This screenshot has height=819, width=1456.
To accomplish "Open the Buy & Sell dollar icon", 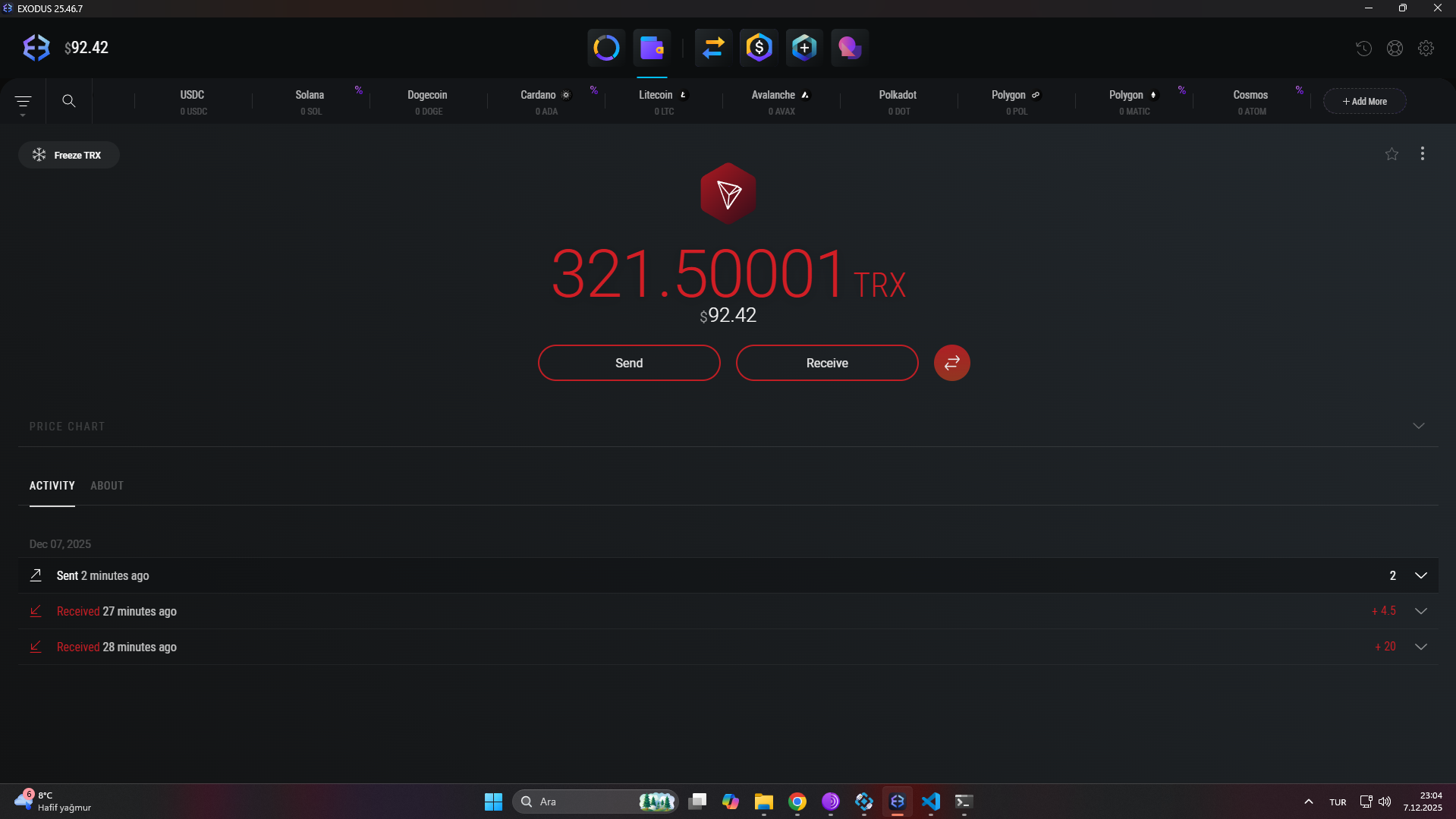I will 759,48.
